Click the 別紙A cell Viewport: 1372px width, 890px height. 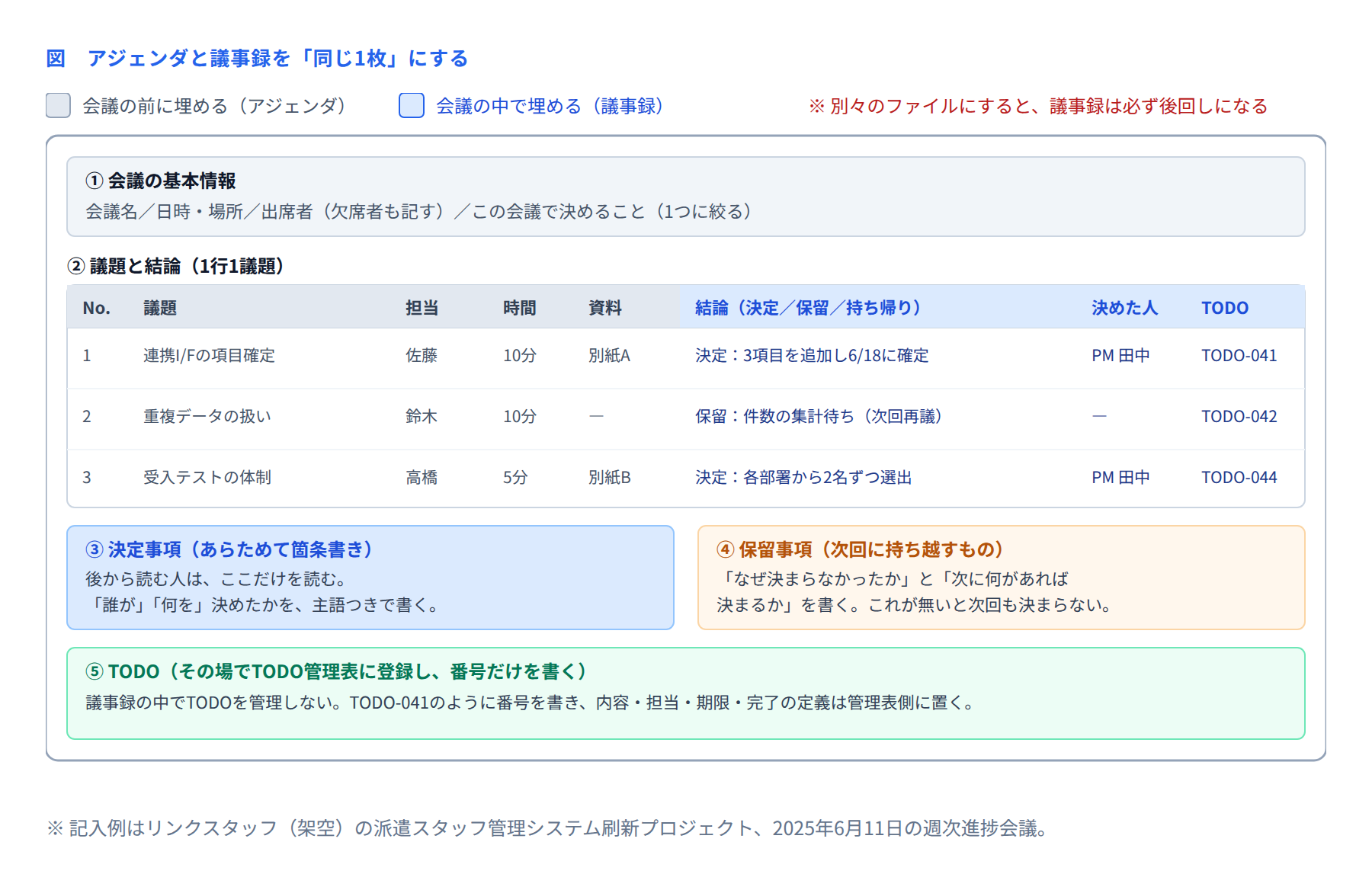coord(610,355)
